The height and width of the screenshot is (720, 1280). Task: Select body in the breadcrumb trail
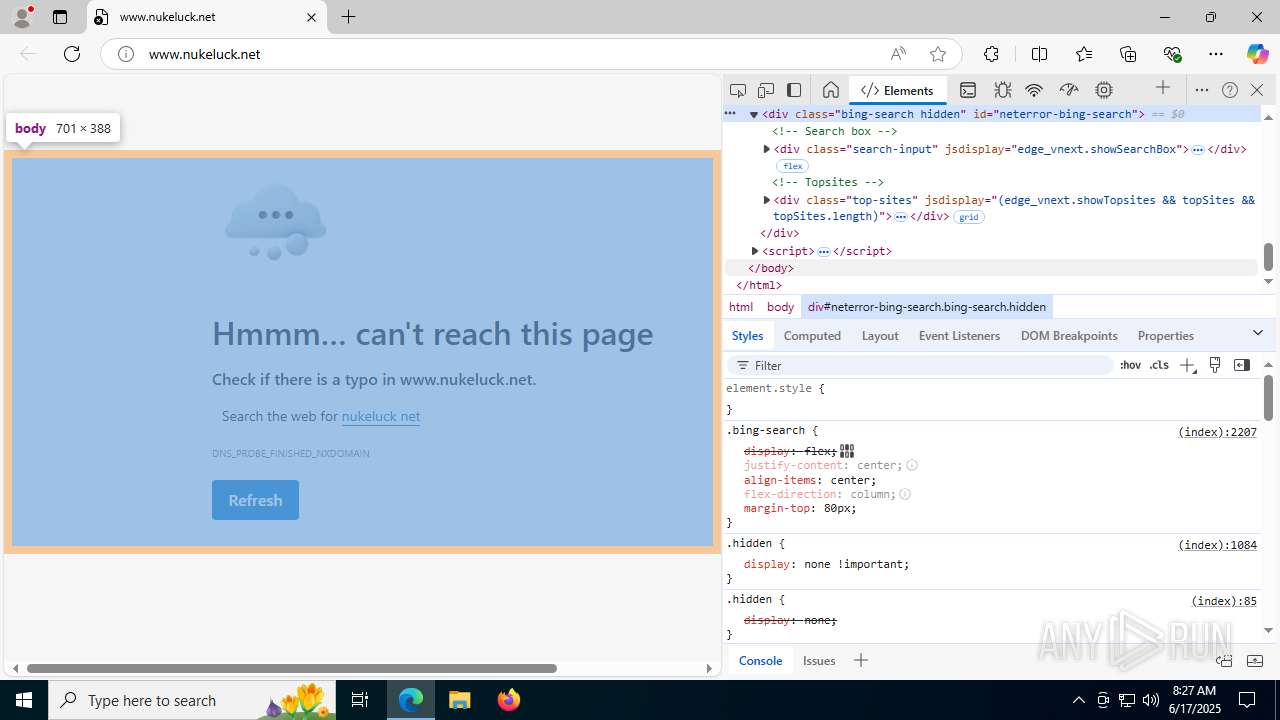[780, 307]
